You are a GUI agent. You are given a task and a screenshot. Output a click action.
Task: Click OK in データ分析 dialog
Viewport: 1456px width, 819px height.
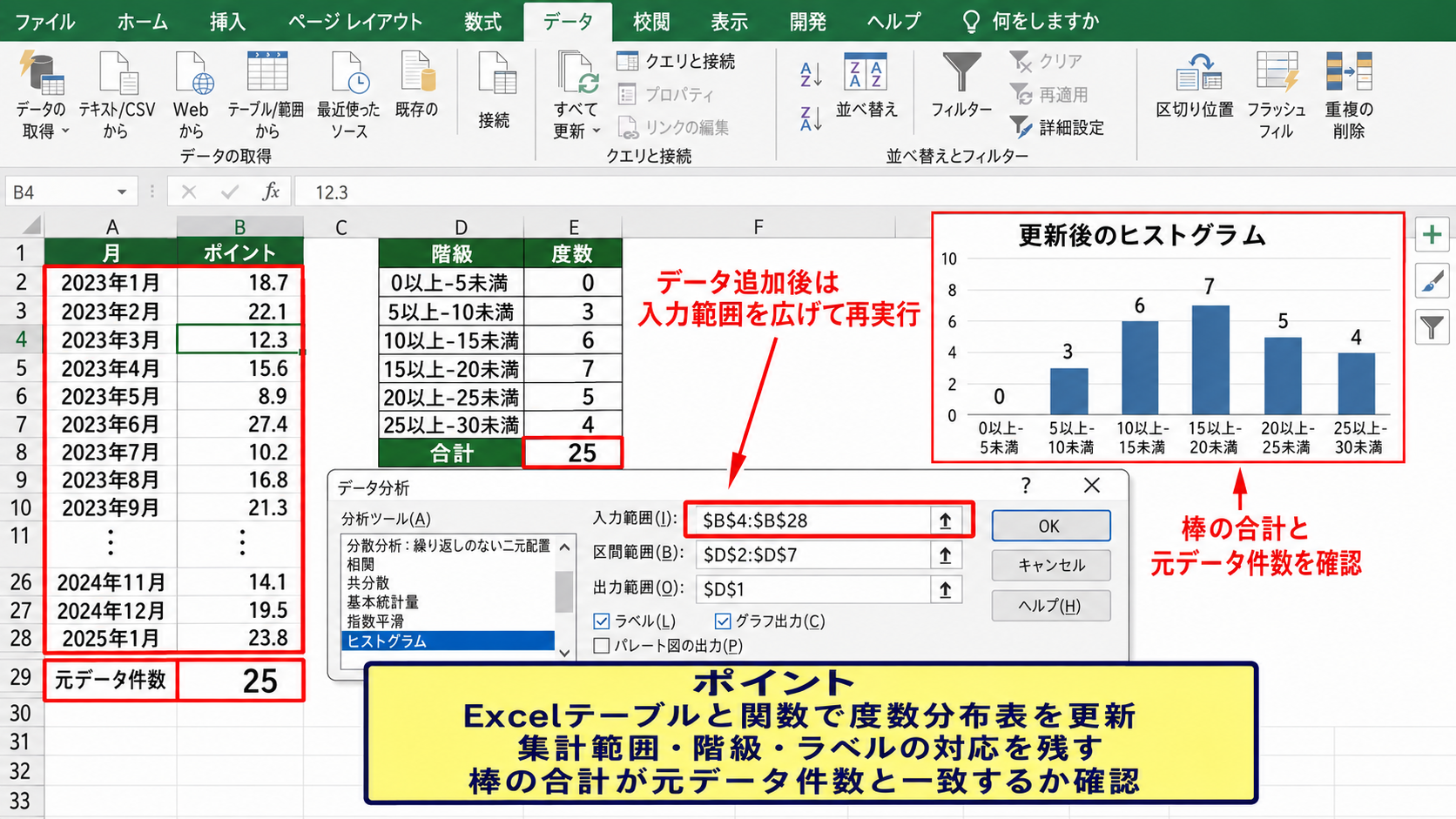click(1050, 526)
